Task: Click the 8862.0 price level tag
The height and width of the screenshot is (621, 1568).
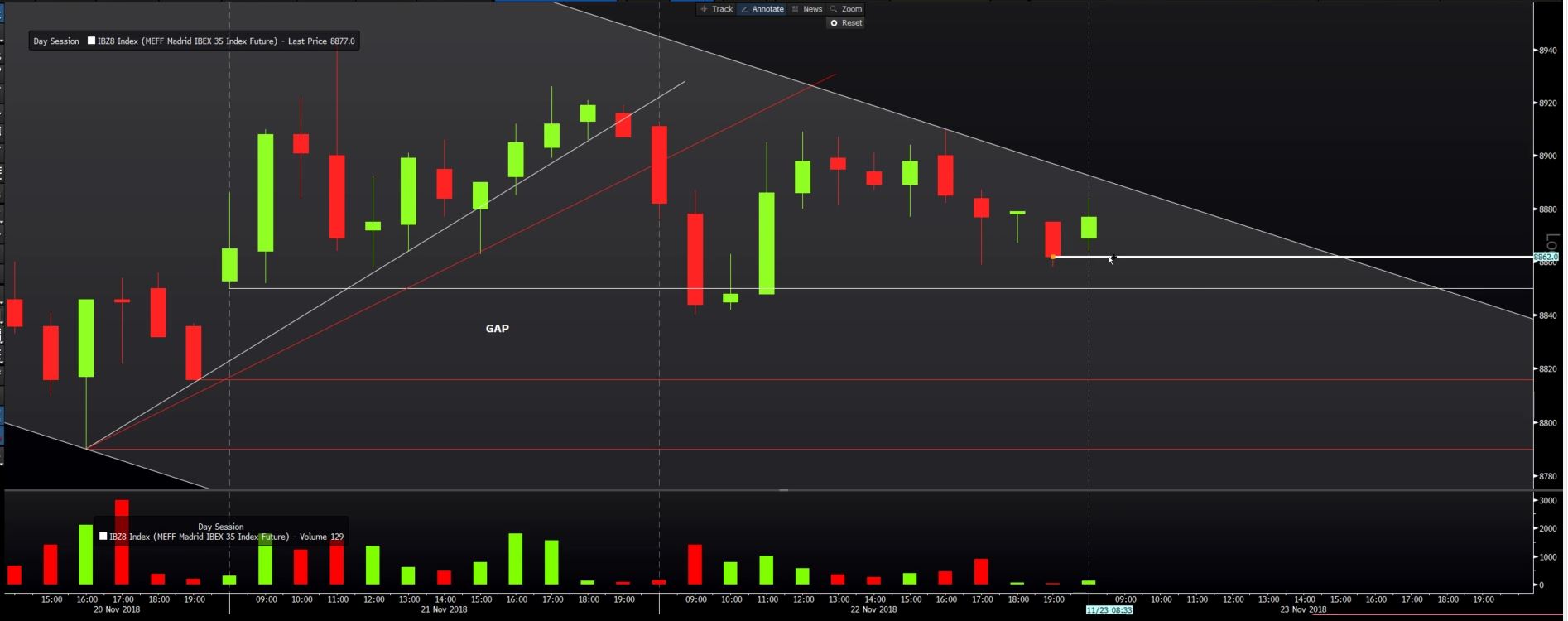Action: pos(1546,258)
